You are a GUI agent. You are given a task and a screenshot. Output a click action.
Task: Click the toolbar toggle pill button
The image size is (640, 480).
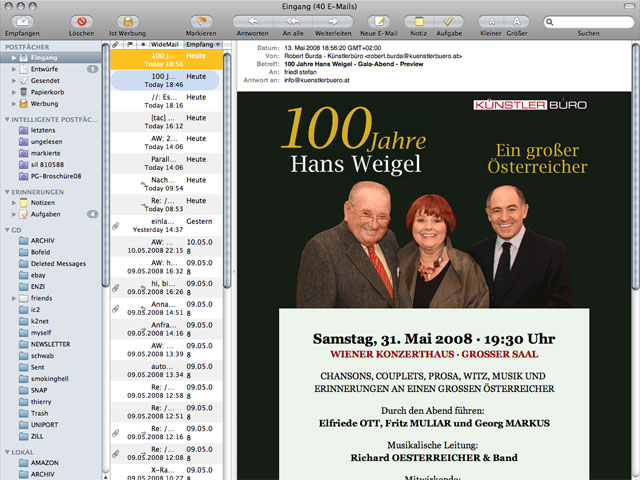(629, 6)
